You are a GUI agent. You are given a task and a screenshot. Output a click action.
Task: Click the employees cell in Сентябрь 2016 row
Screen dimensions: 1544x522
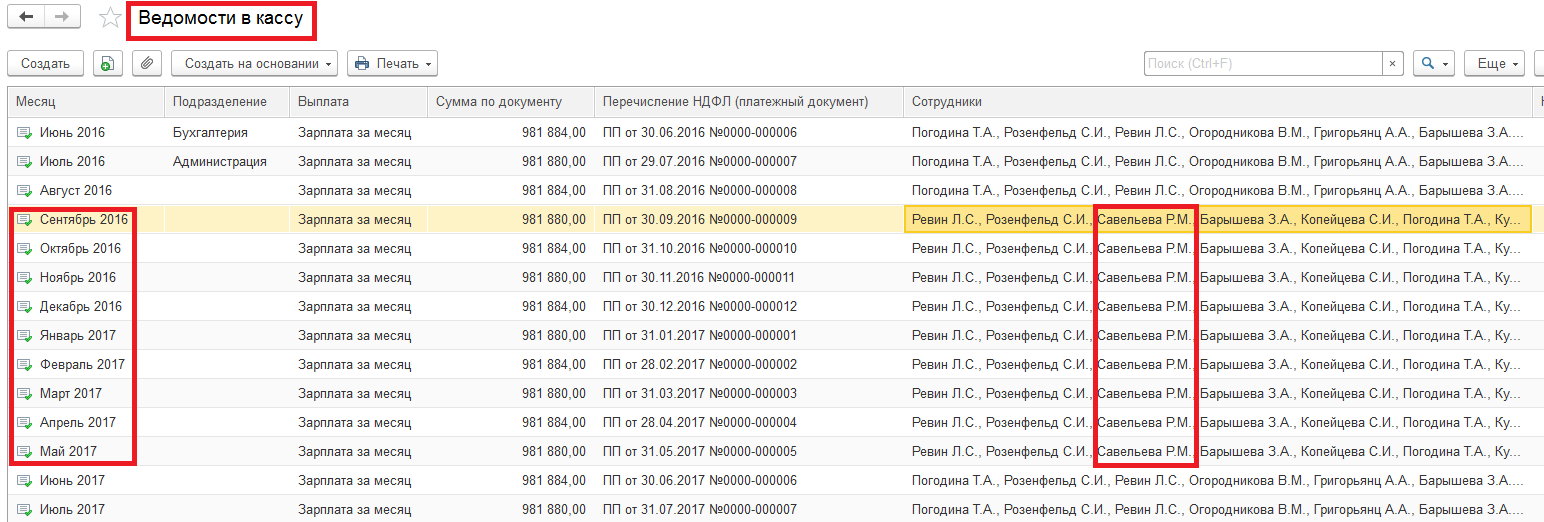pyautogui.click(x=1217, y=219)
